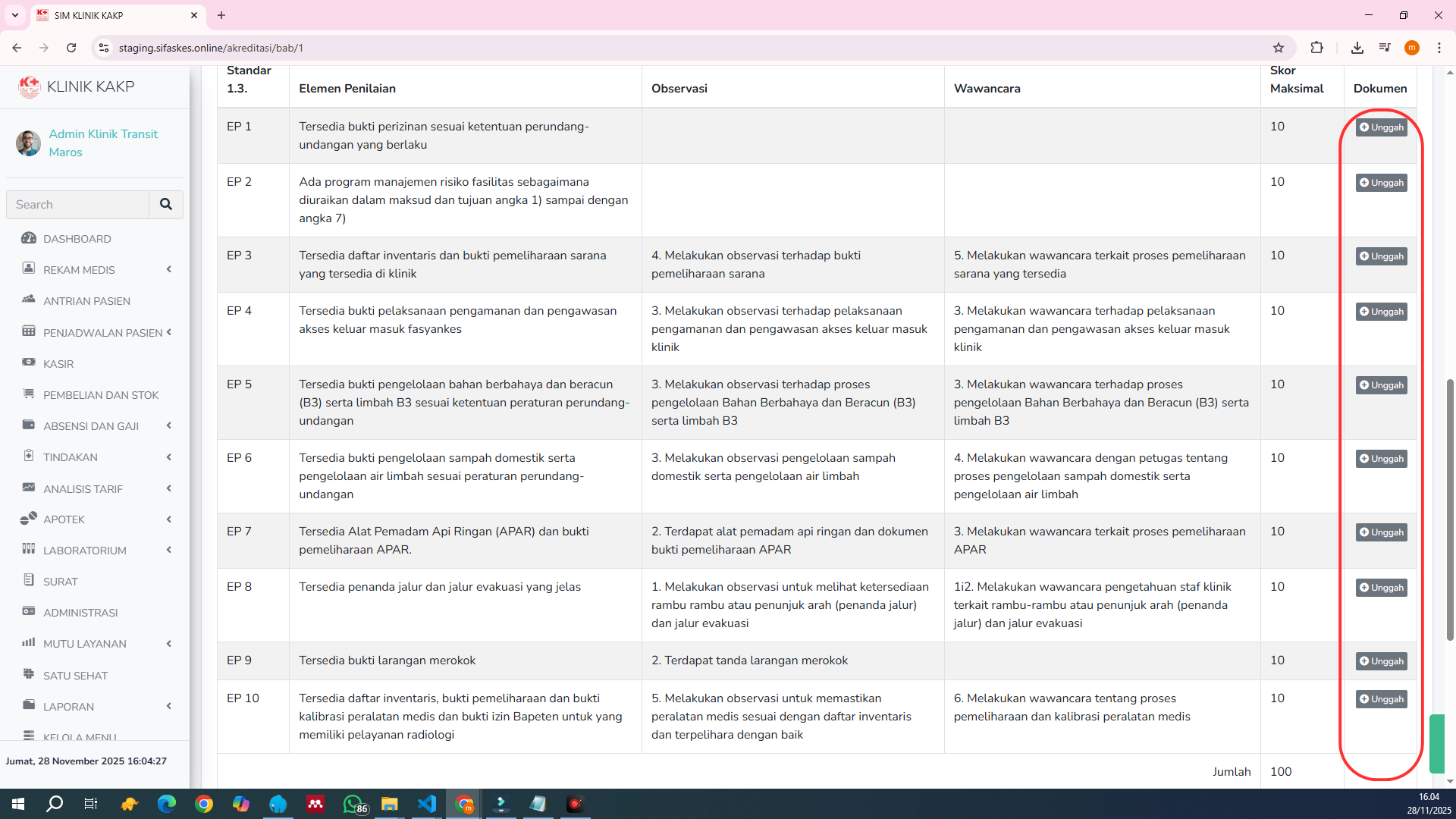The image size is (1456, 819).
Task: Click the Kasir money icon
Action: [29, 362]
